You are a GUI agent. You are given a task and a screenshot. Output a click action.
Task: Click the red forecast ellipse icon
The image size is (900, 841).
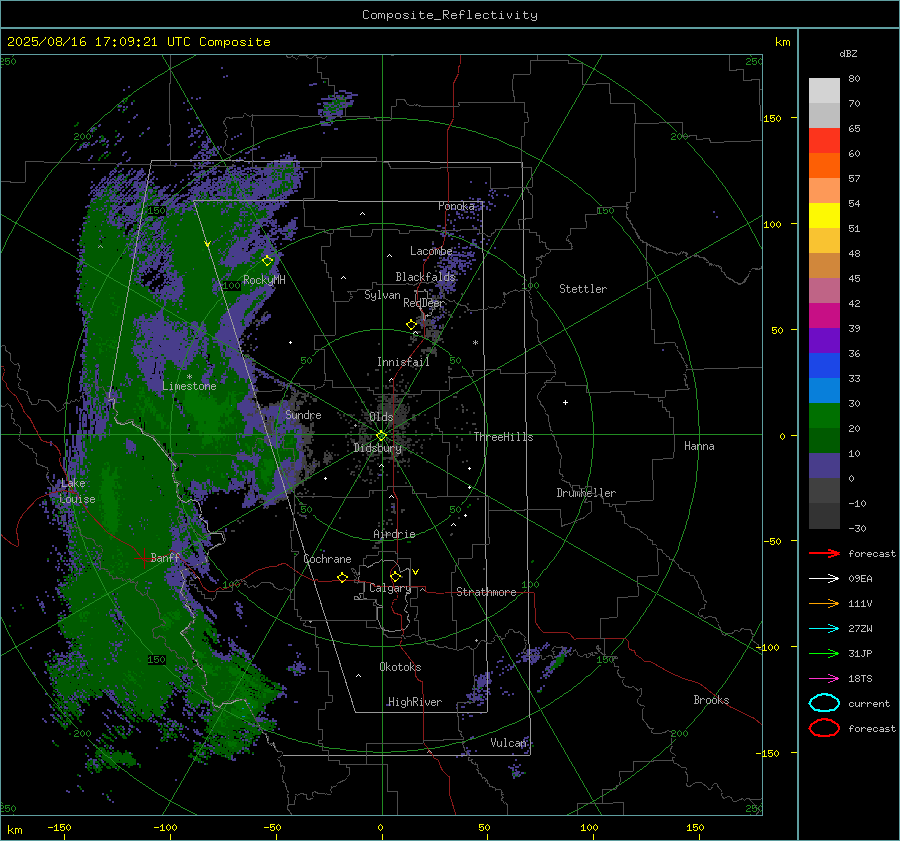click(824, 728)
